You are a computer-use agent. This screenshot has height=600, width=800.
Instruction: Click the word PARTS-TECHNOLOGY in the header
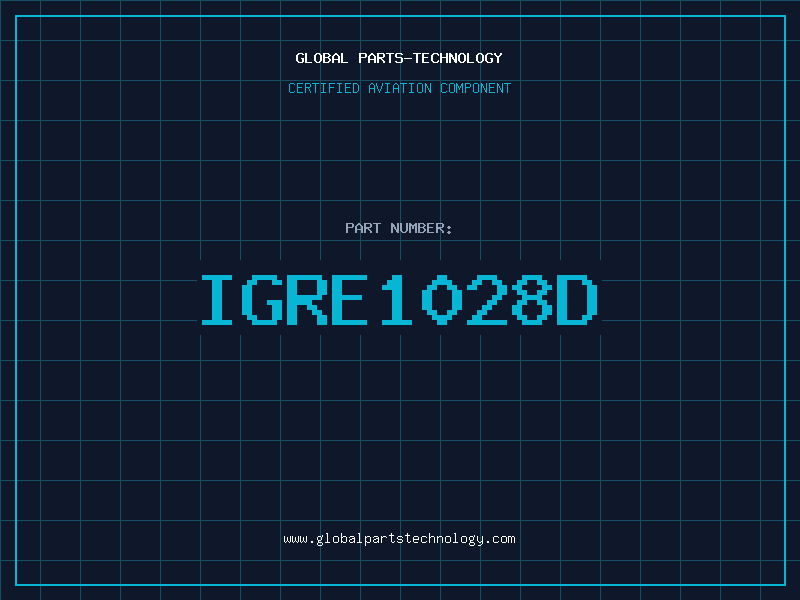pos(430,58)
